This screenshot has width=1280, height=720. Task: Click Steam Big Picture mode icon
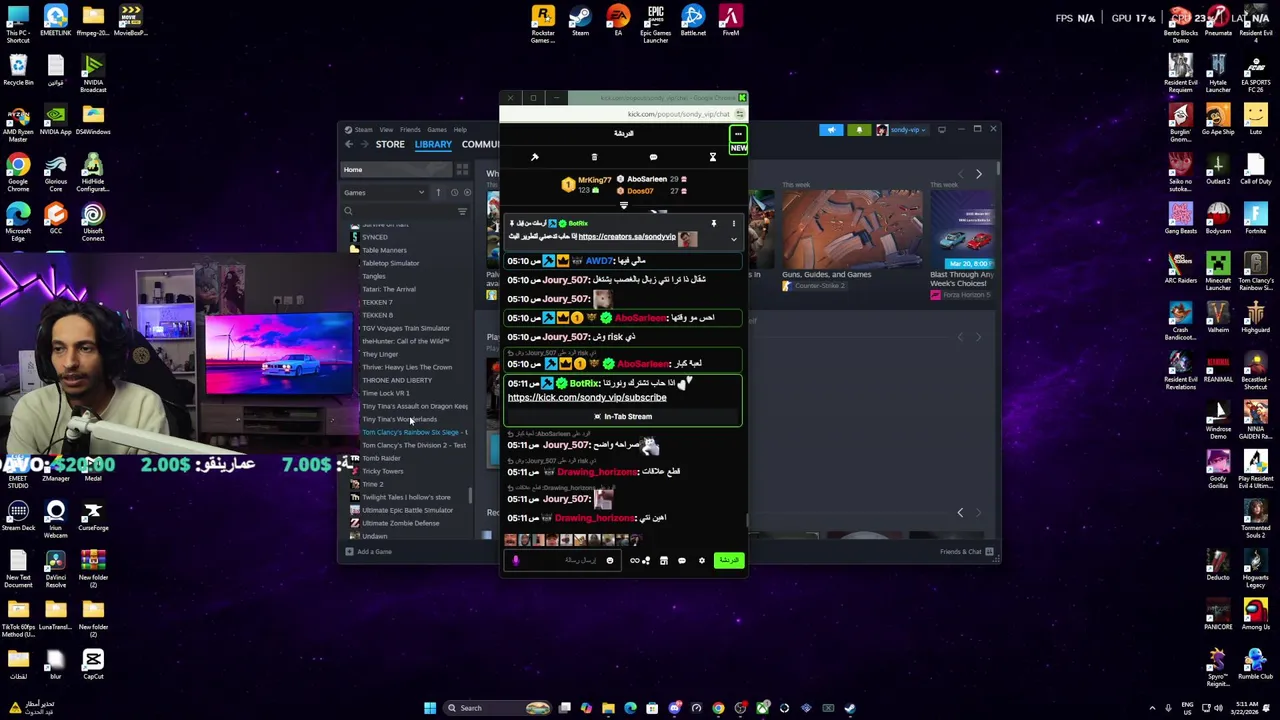[x=941, y=130]
